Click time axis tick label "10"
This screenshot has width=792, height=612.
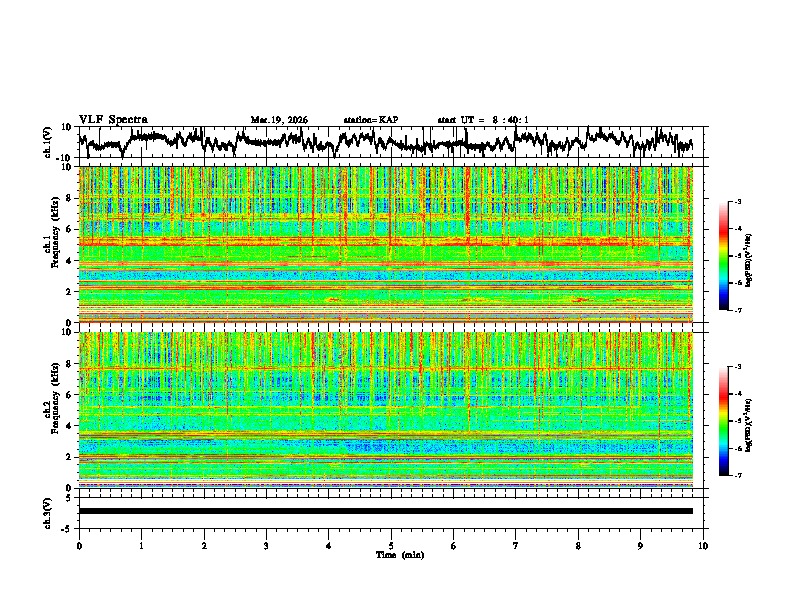(703, 546)
